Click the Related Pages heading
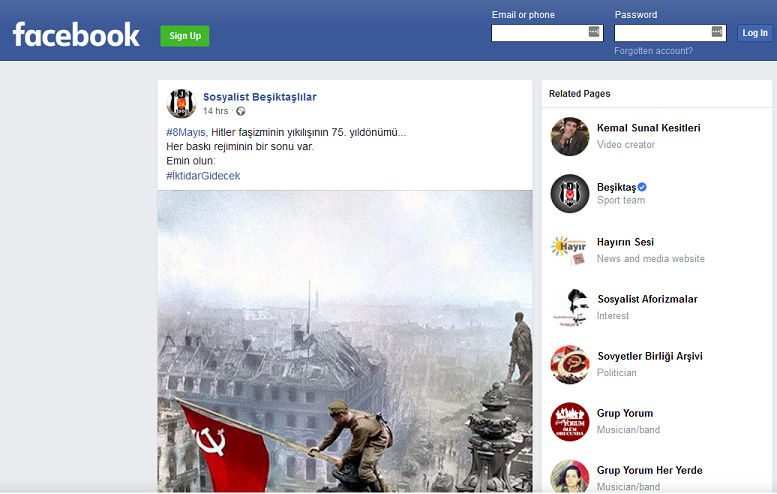The image size is (777, 494). pyautogui.click(x=579, y=94)
